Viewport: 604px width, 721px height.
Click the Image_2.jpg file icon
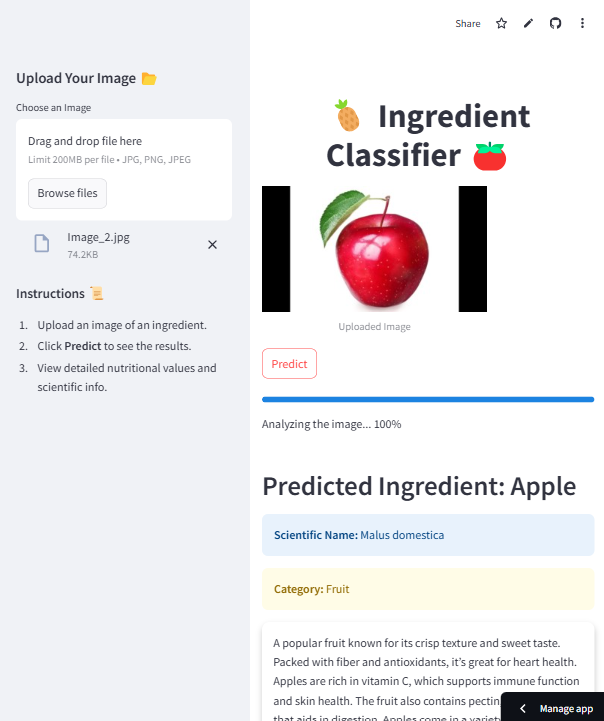point(42,244)
